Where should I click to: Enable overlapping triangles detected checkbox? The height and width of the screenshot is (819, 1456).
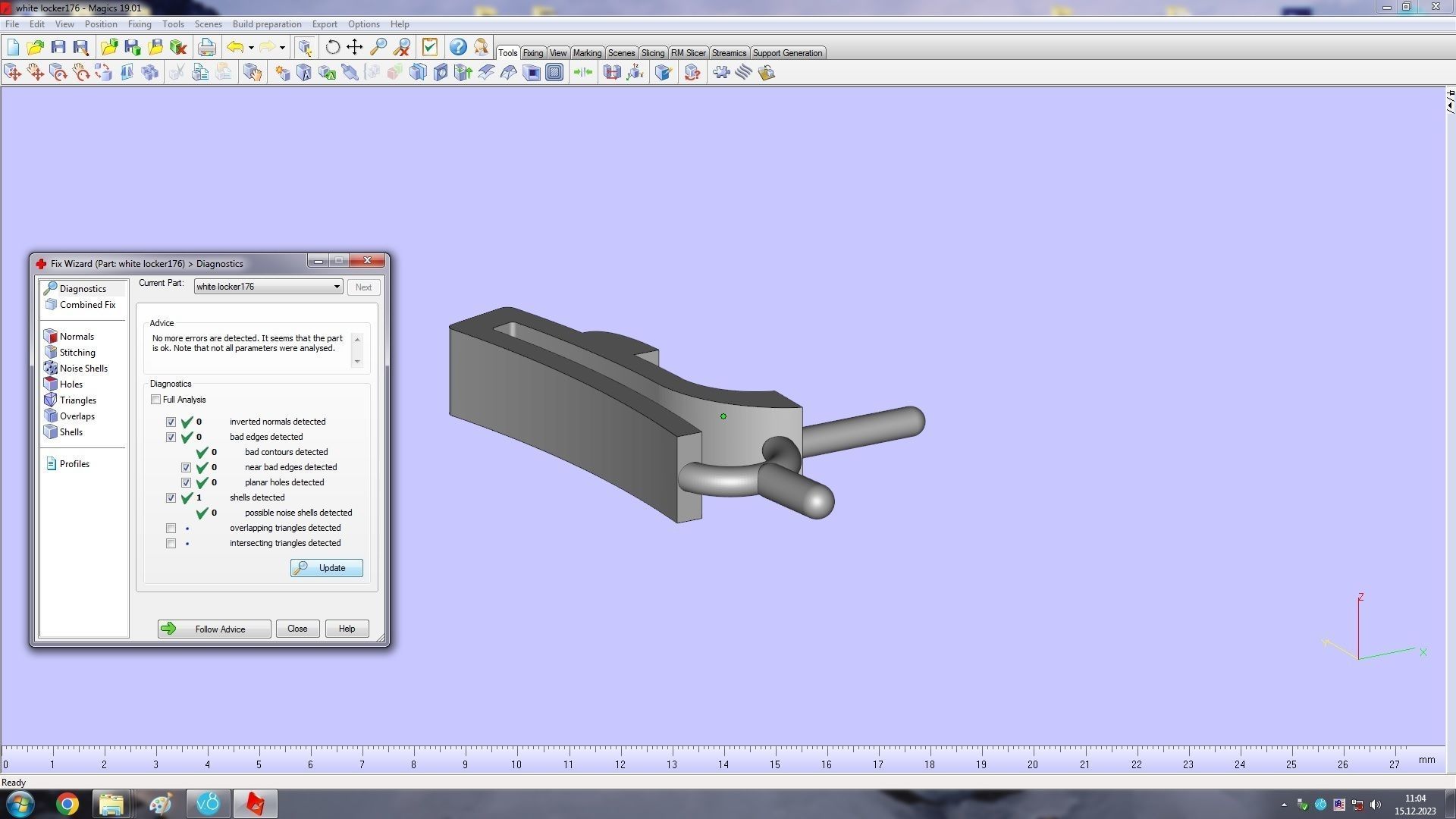(171, 529)
